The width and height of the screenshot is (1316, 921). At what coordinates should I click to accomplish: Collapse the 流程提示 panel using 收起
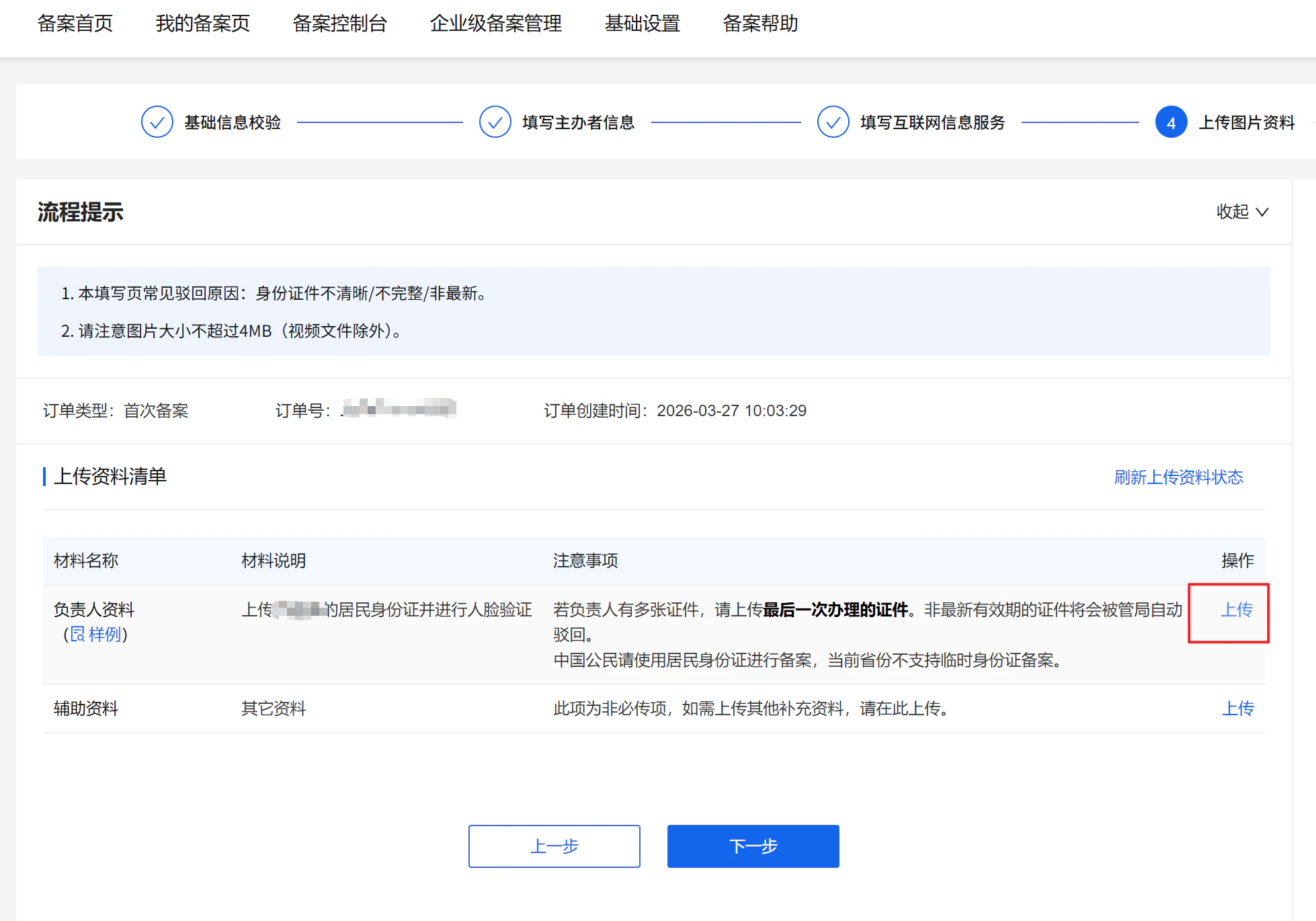coord(1232,212)
